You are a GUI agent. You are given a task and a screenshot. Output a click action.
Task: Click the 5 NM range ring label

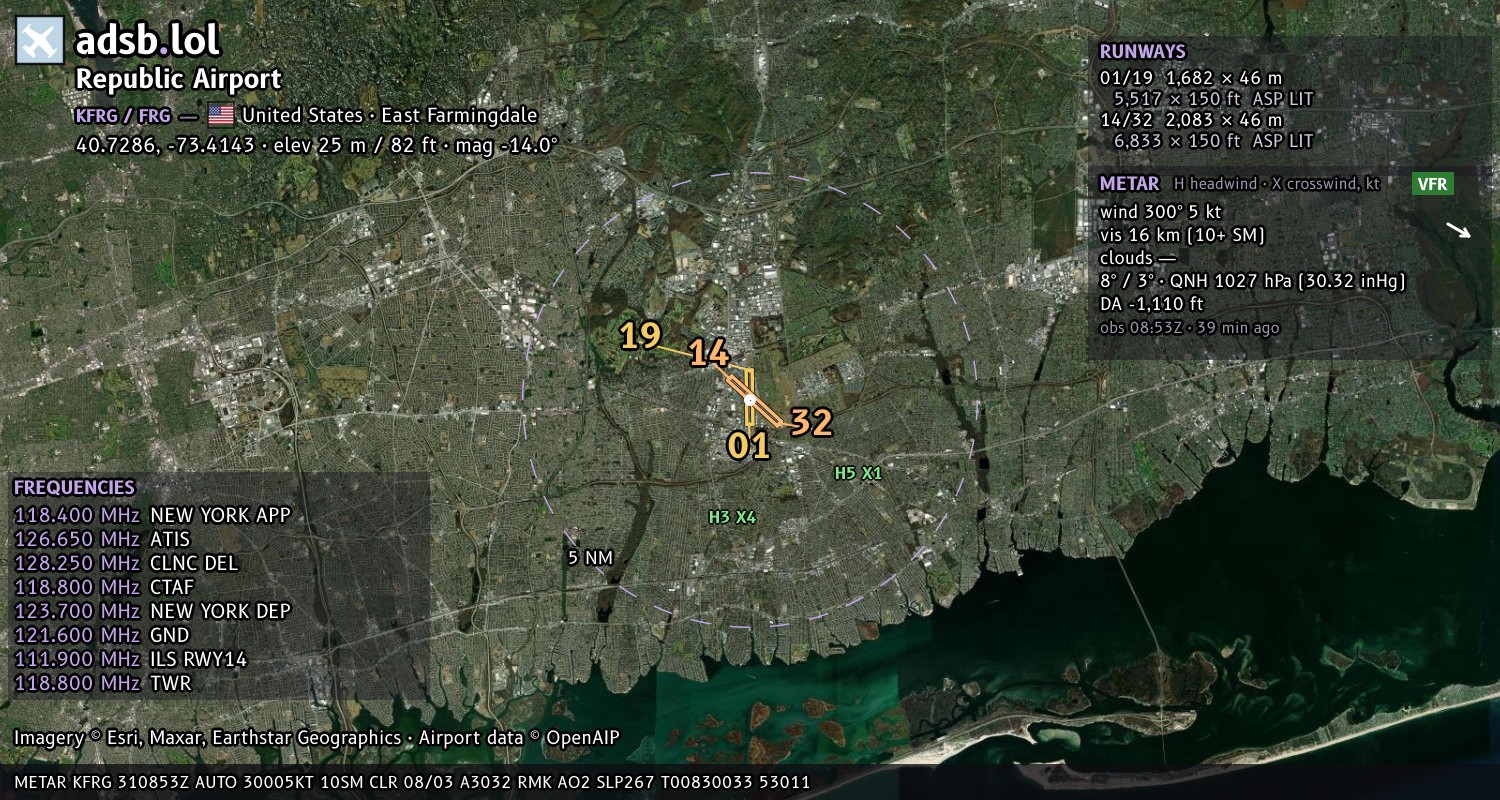coord(588,557)
